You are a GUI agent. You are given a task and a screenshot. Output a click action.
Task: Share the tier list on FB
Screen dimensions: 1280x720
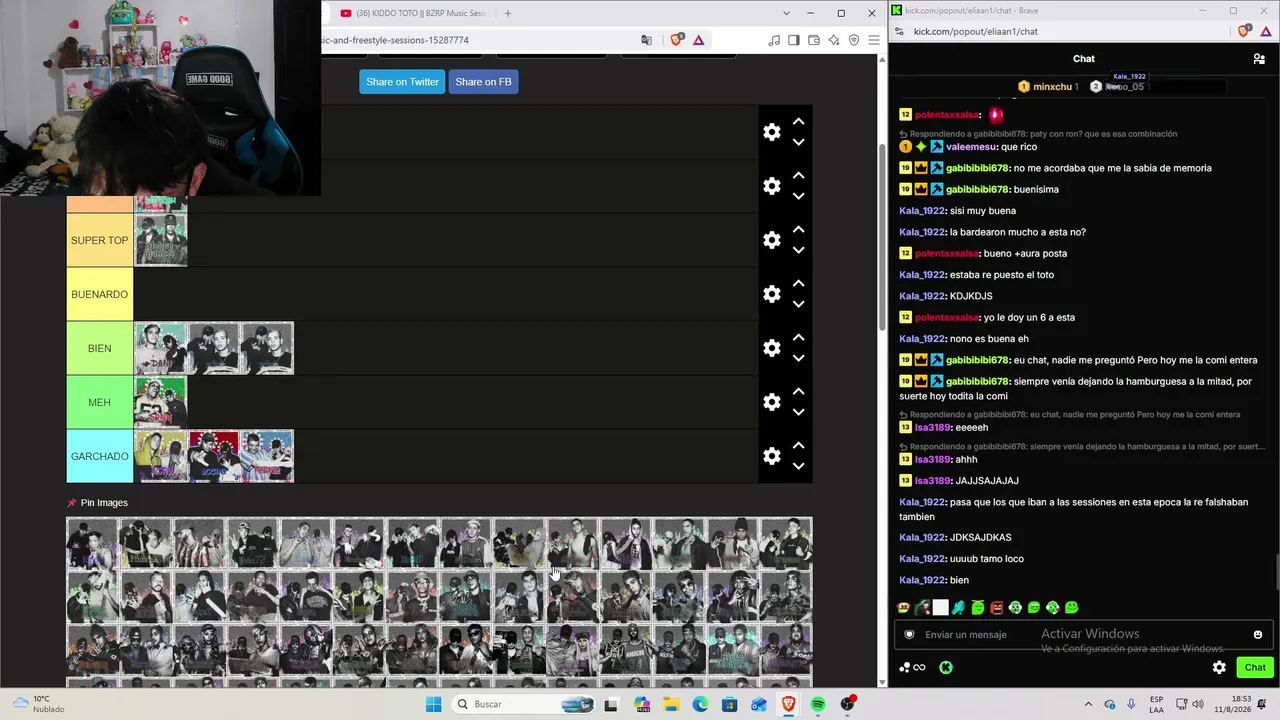(483, 82)
